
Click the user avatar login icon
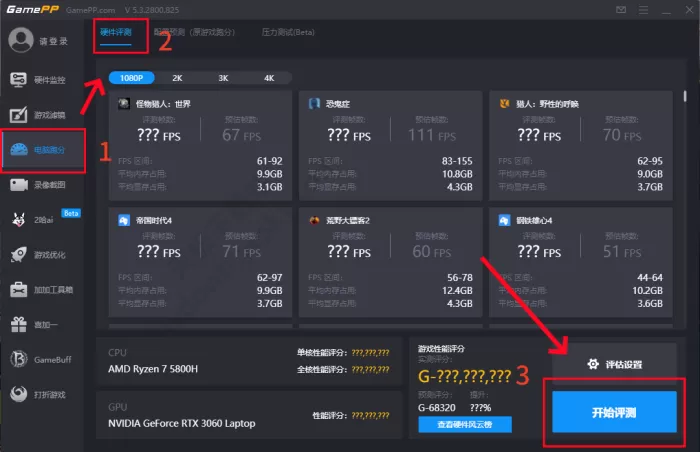21,40
